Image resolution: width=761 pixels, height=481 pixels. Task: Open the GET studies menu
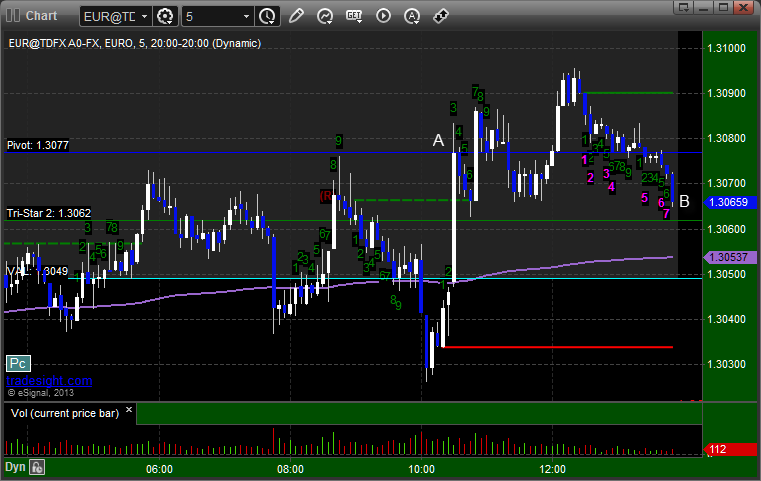click(354, 16)
